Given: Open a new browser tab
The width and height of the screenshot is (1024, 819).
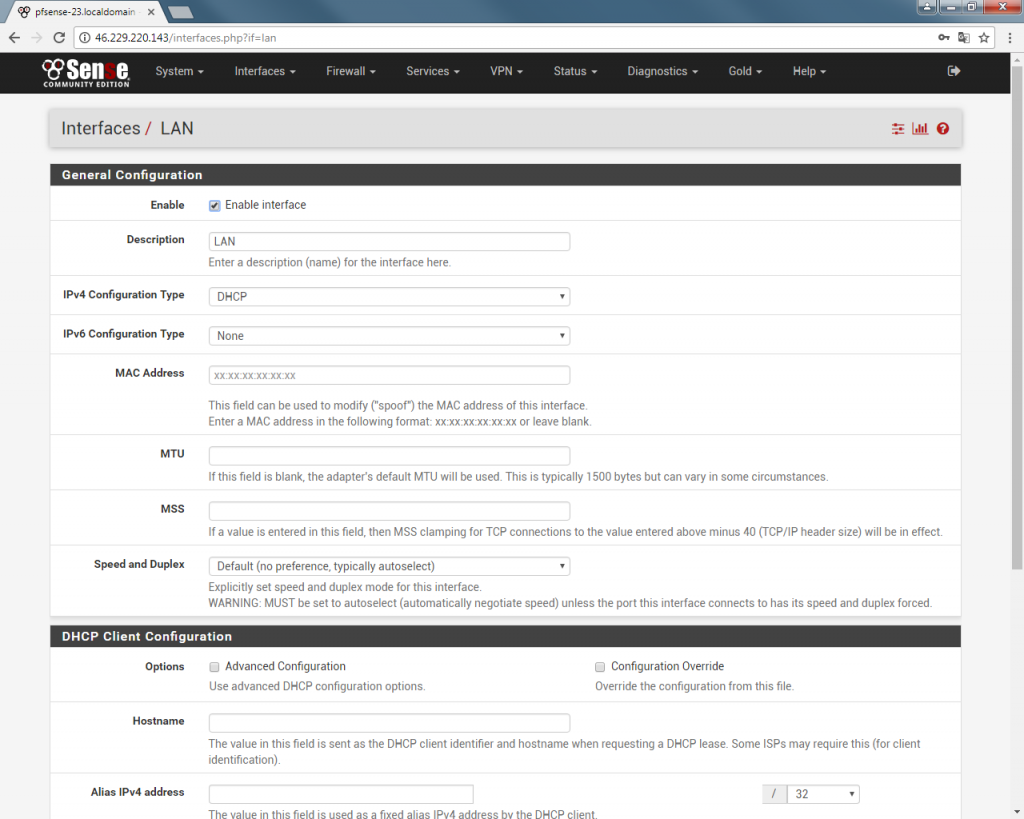Looking at the screenshot, I should pos(180,12).
